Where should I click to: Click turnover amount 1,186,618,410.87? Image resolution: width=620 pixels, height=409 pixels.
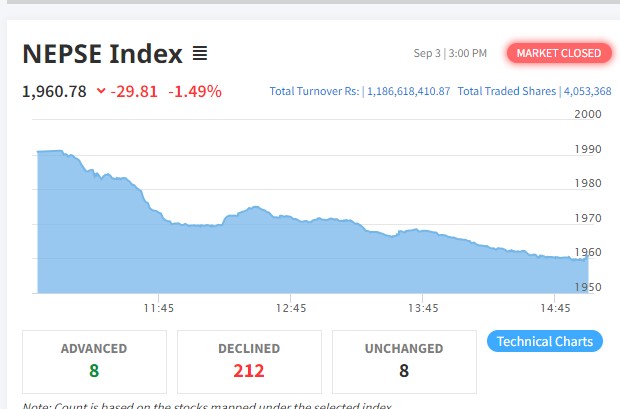point(408,92)
